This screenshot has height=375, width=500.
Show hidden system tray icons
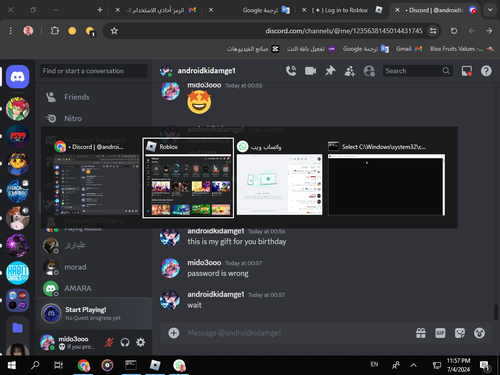413,365
